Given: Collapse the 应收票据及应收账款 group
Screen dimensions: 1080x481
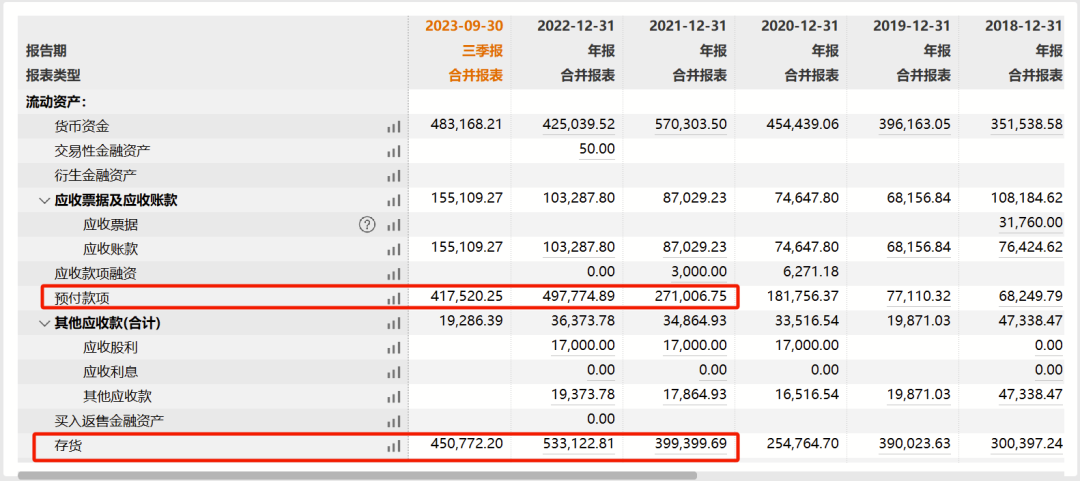Looking at the screenshot, I should coord(44,201).
